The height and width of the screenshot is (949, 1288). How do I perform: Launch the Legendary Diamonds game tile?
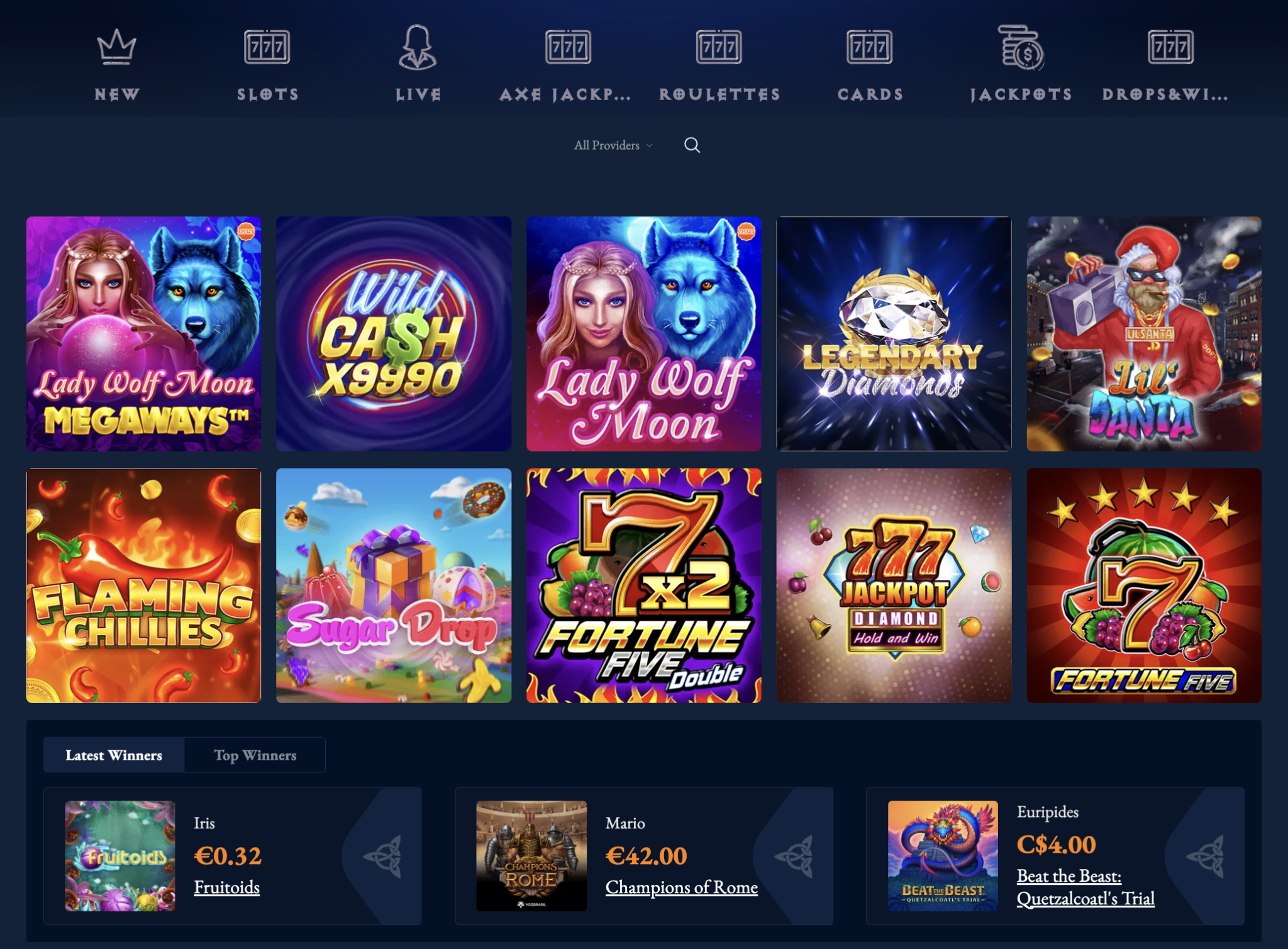point(894,334)
